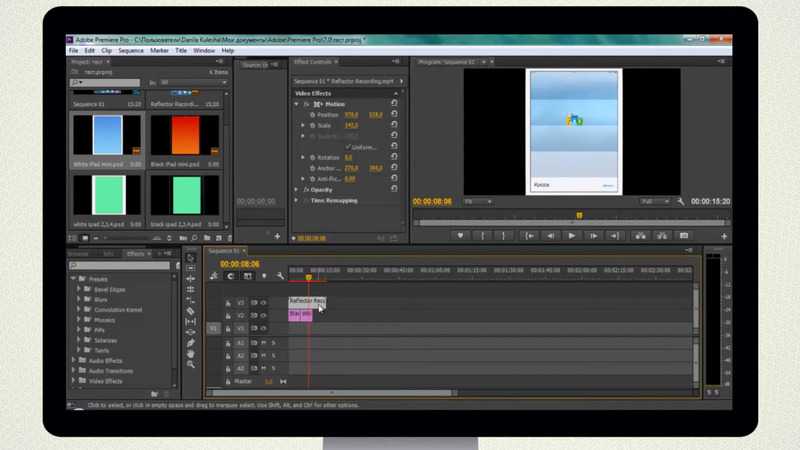
Task: Open the Fit zoom level dropdown
Action: pos(476,201)
